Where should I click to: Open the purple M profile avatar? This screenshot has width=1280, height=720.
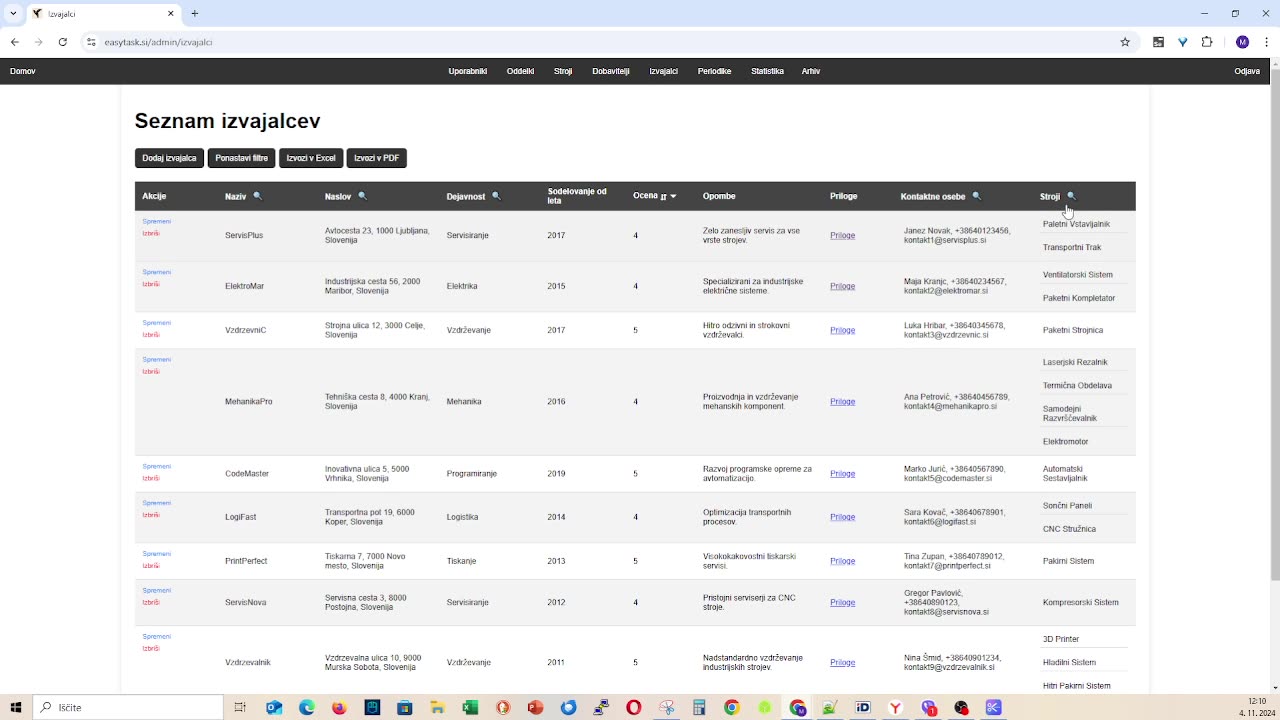[x=1242, y=42]
